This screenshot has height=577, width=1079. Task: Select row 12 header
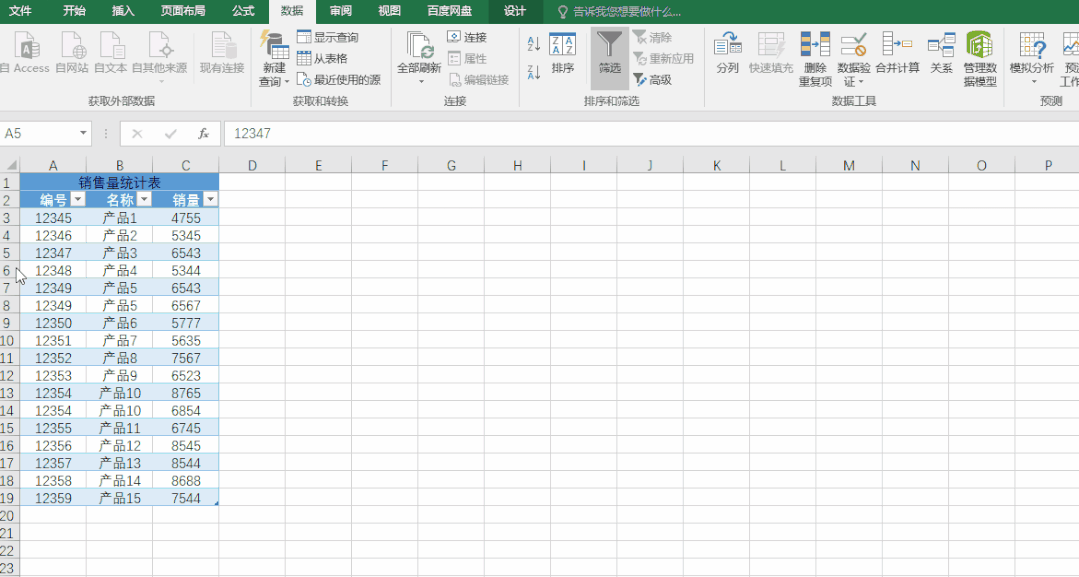tap(8, 376)
